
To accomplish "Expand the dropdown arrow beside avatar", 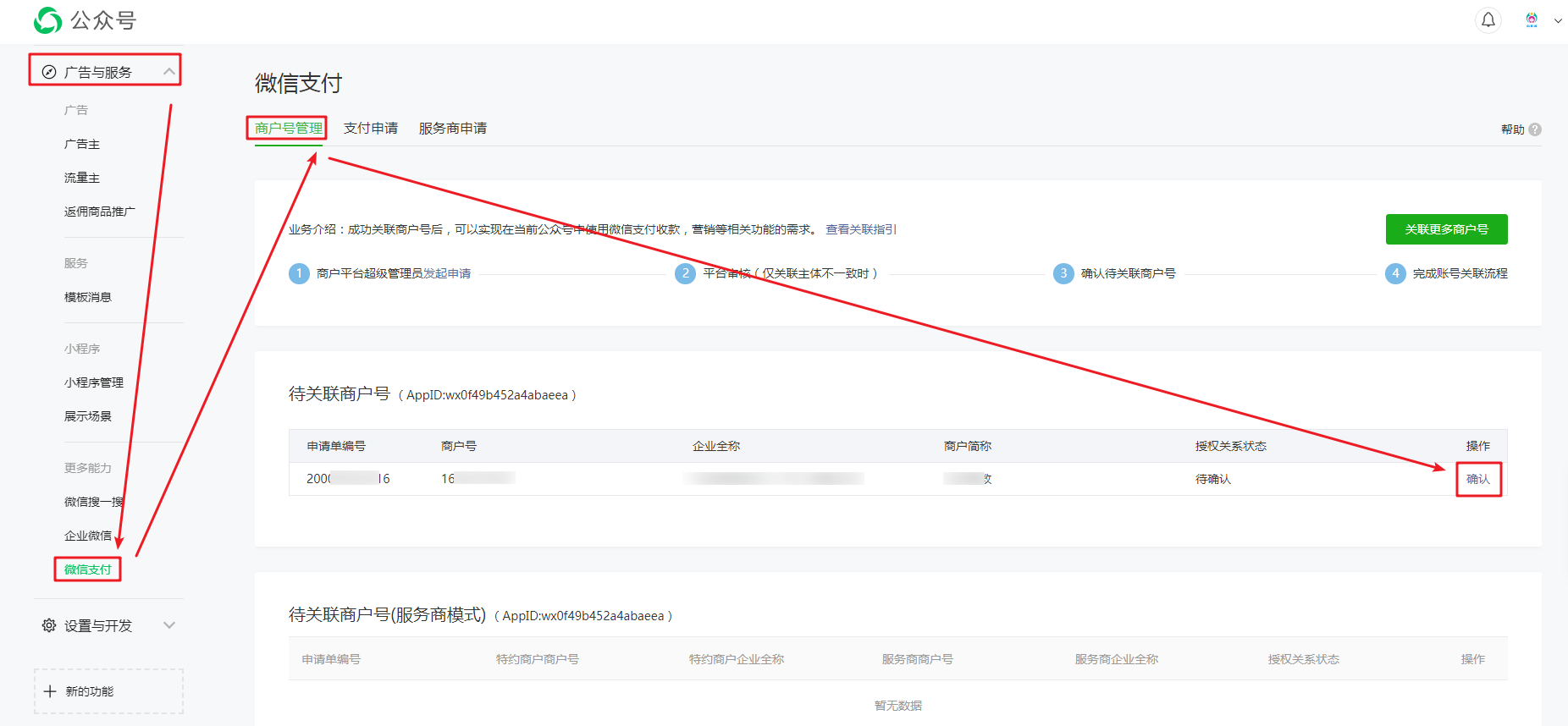I will 1558,20.
